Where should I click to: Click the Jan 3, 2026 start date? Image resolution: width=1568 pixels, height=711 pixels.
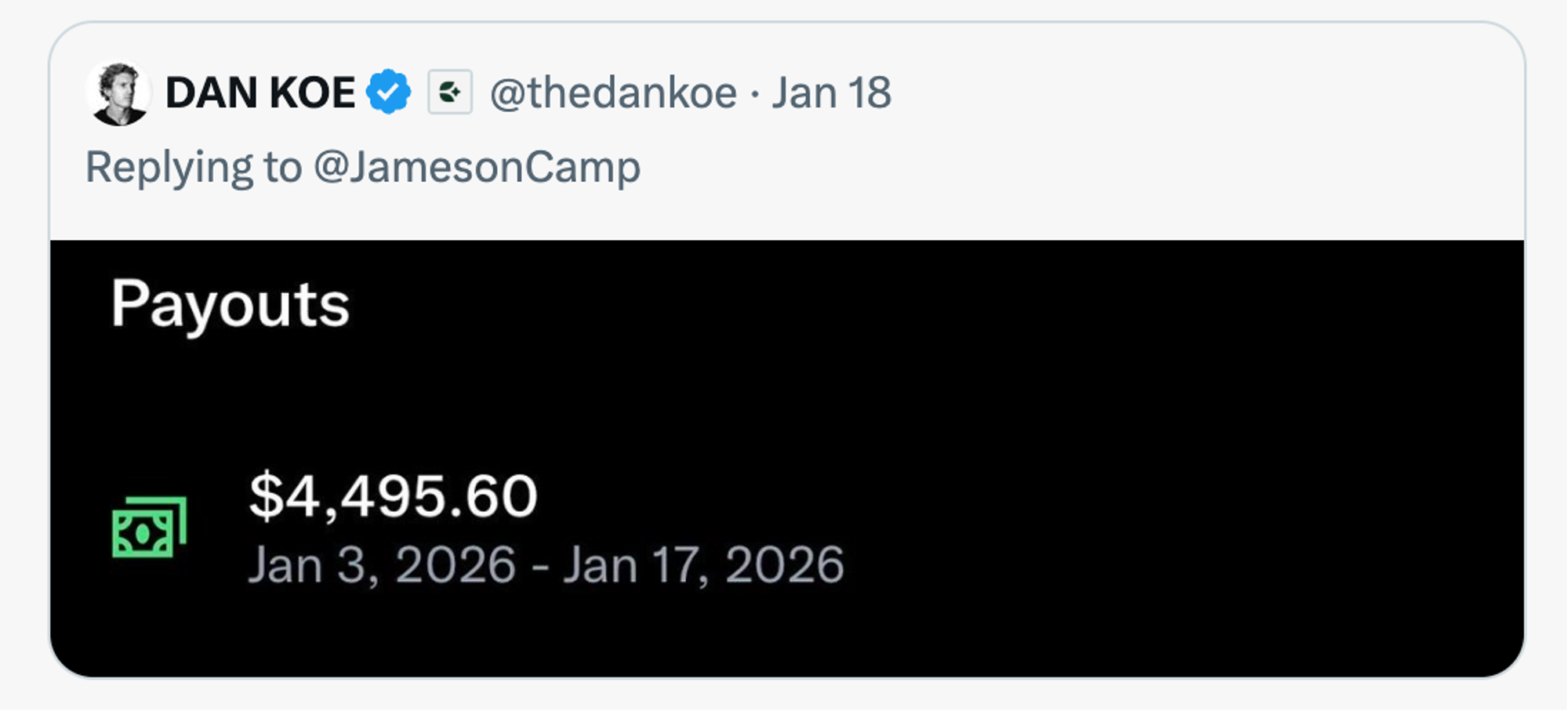(382, 564)
